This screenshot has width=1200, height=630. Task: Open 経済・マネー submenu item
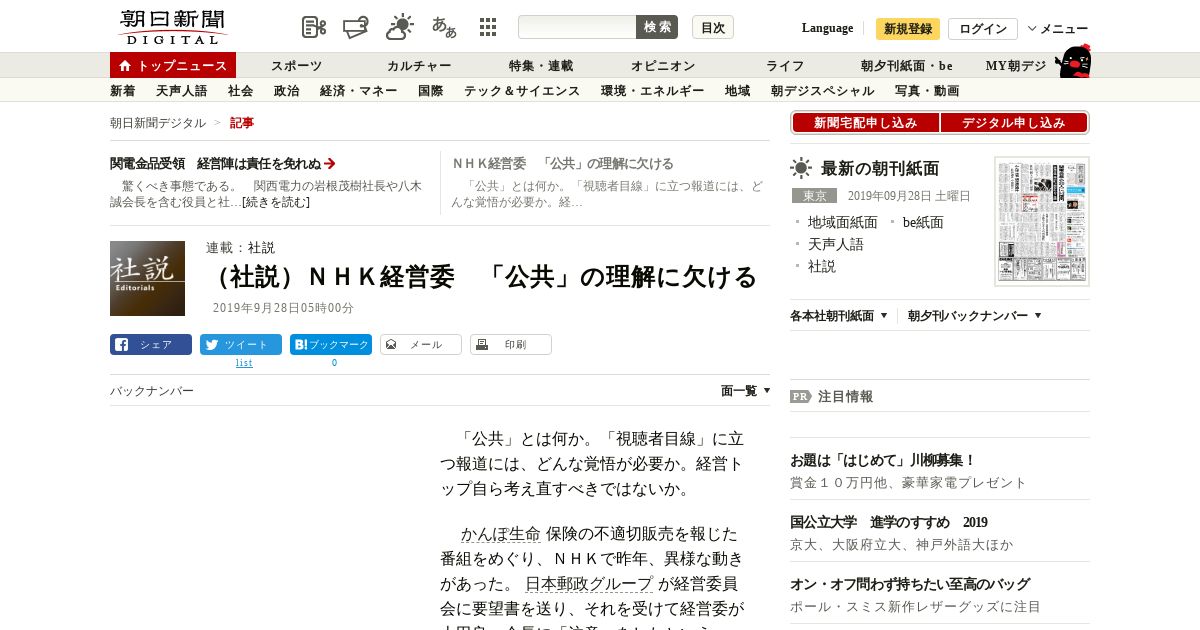[359, 91]
